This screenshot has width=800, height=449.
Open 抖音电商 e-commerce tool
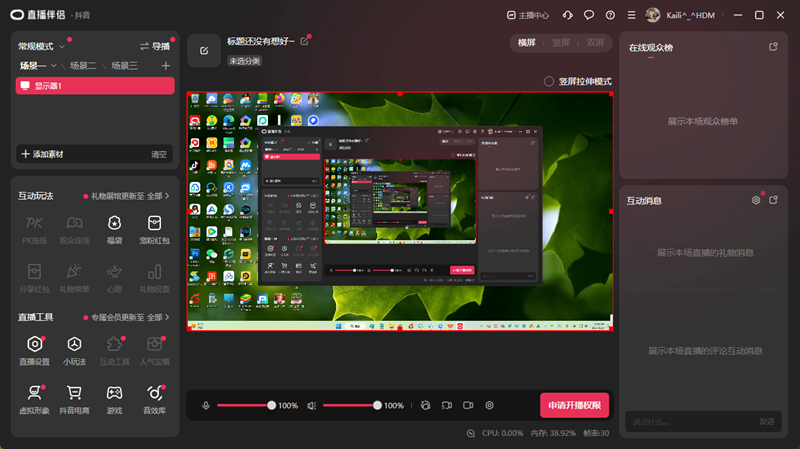click(x=74, y=400)
